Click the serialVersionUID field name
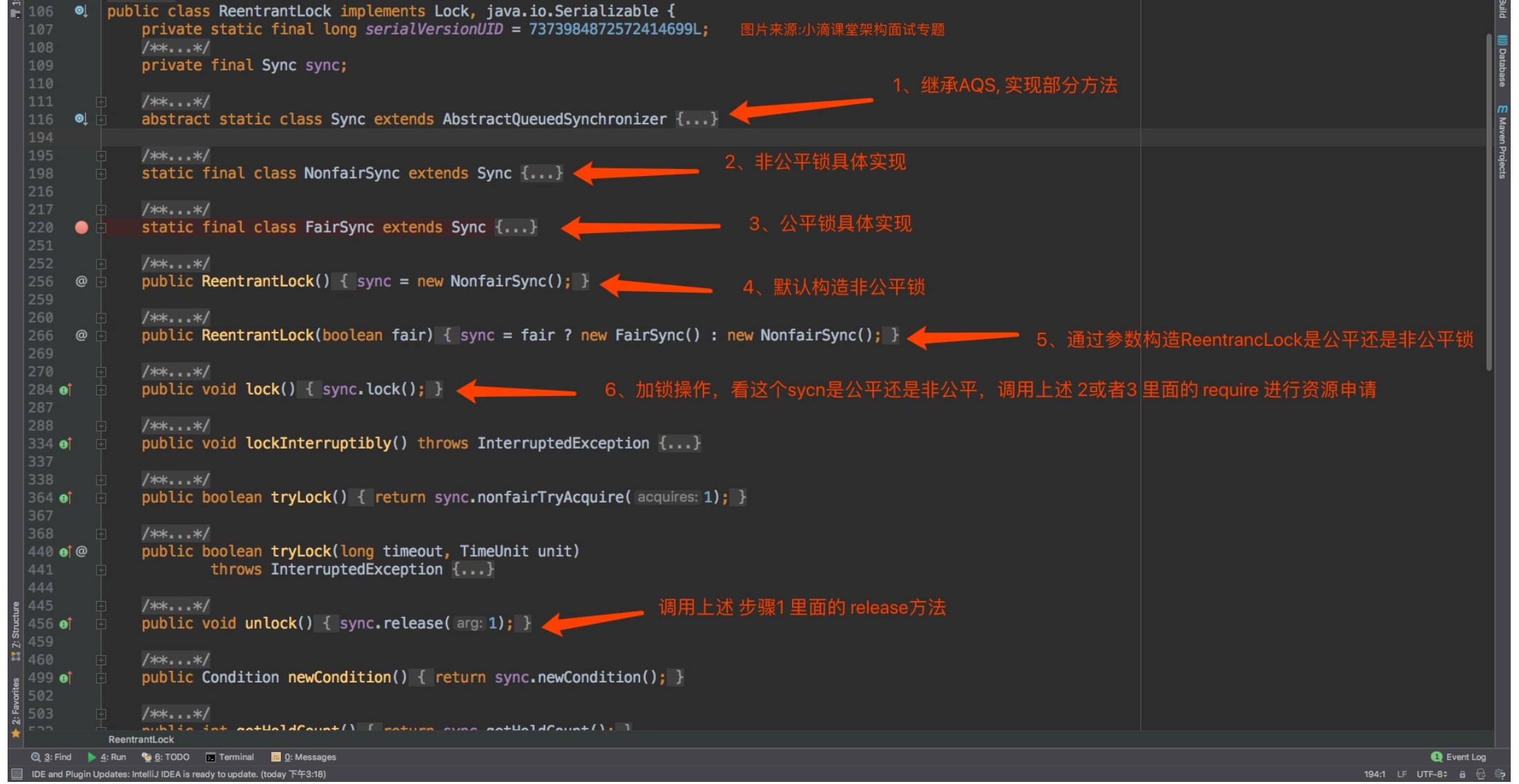 pyautogui.click(x=434, y=29)
